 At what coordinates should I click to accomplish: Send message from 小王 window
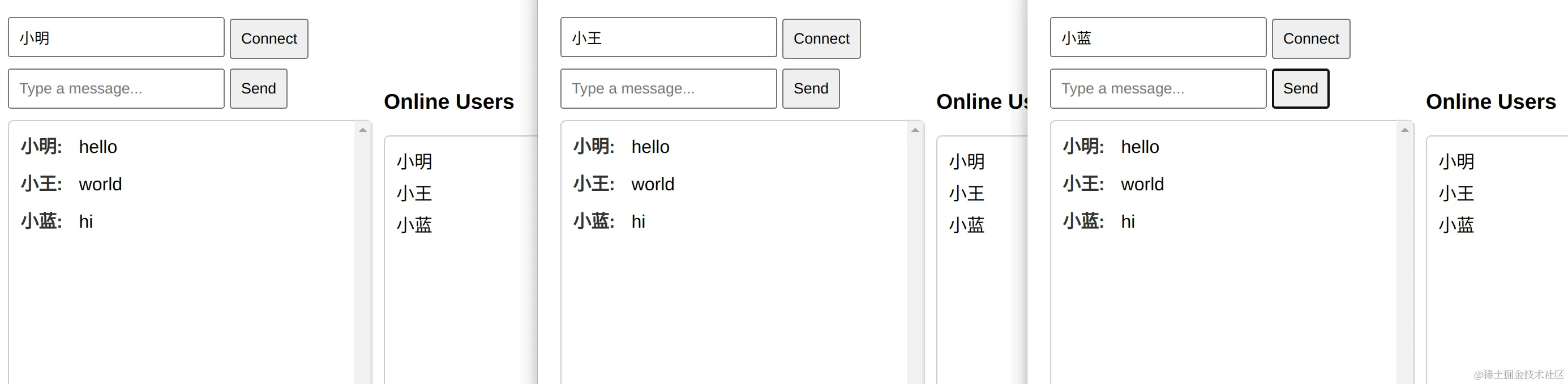click(811, 88)
